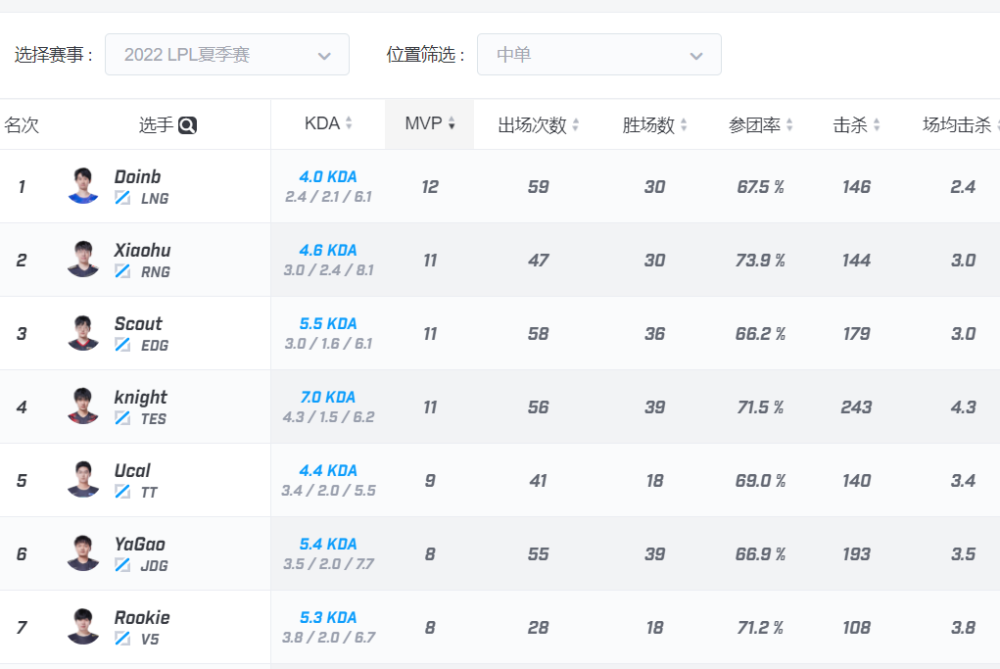Click the TES team label

154,418
